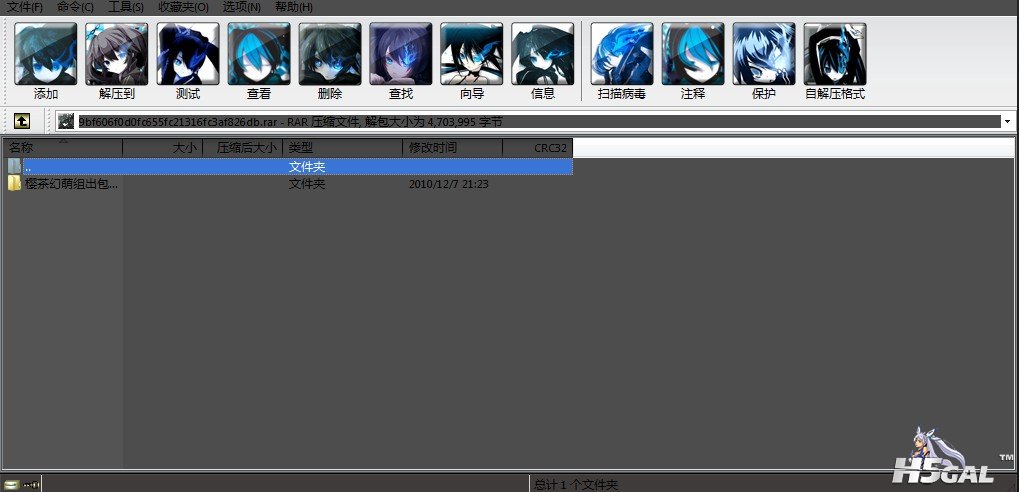Start 扫描病毒 (Virus scan)
This screenshot has width=1019, height=492.
pos(622,55)
